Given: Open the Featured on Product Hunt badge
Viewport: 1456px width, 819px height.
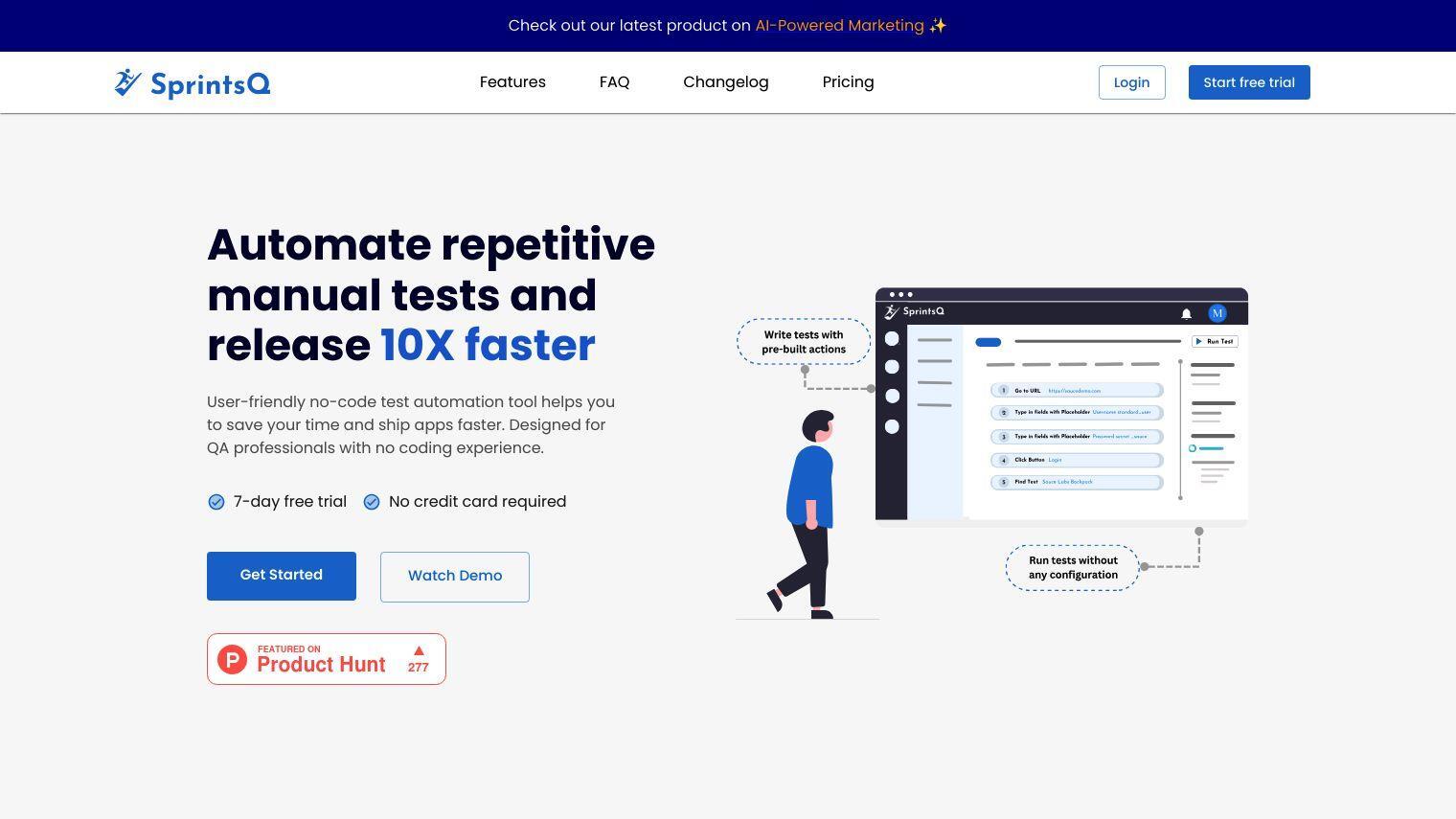Looking at the screenshot, I should (327, 659).
